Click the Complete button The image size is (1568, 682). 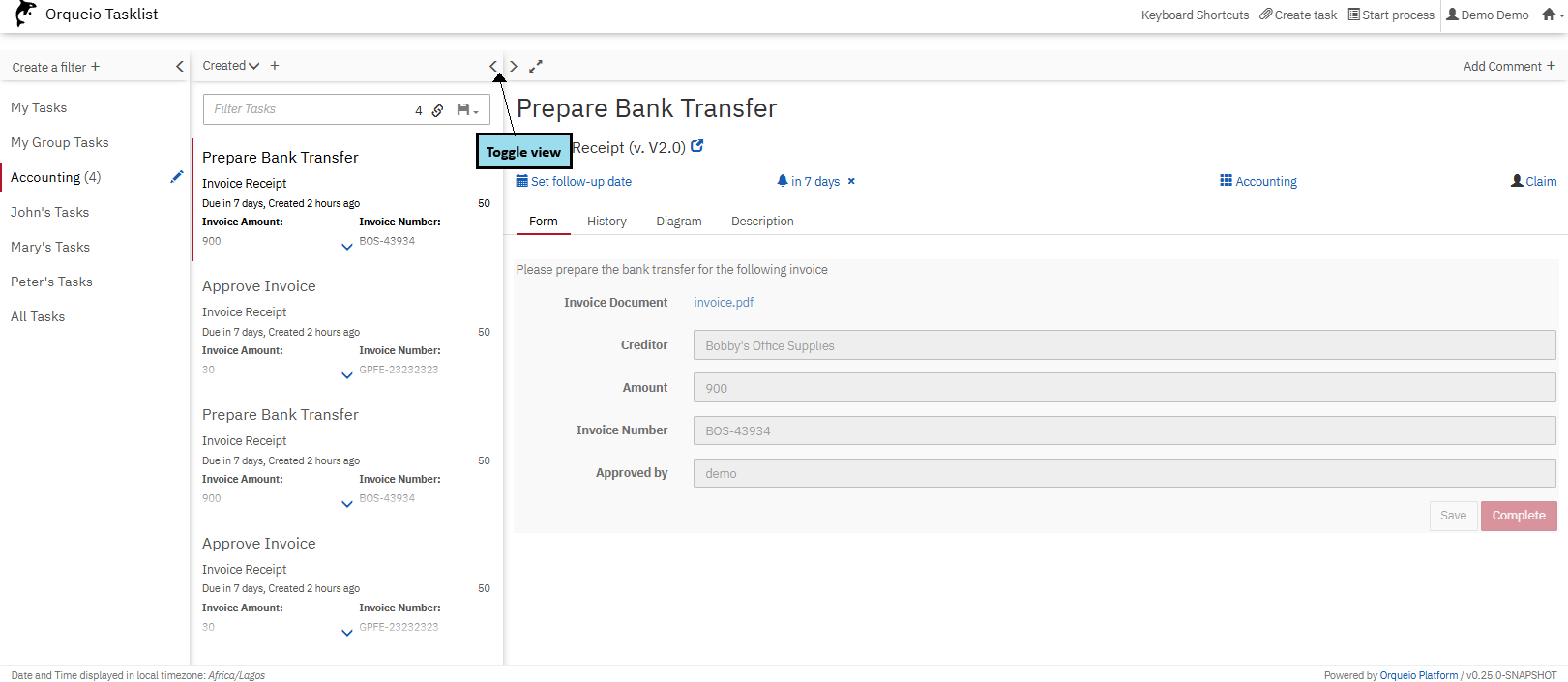coord(1518,516)
